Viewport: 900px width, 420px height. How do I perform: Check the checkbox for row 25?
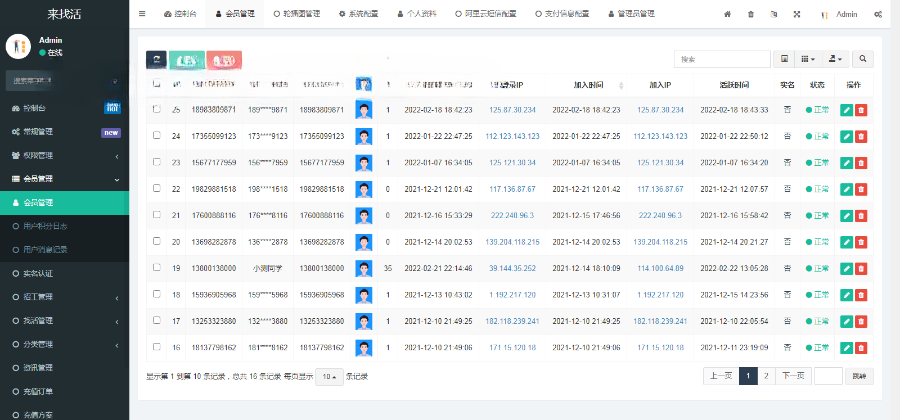(157, 109)
